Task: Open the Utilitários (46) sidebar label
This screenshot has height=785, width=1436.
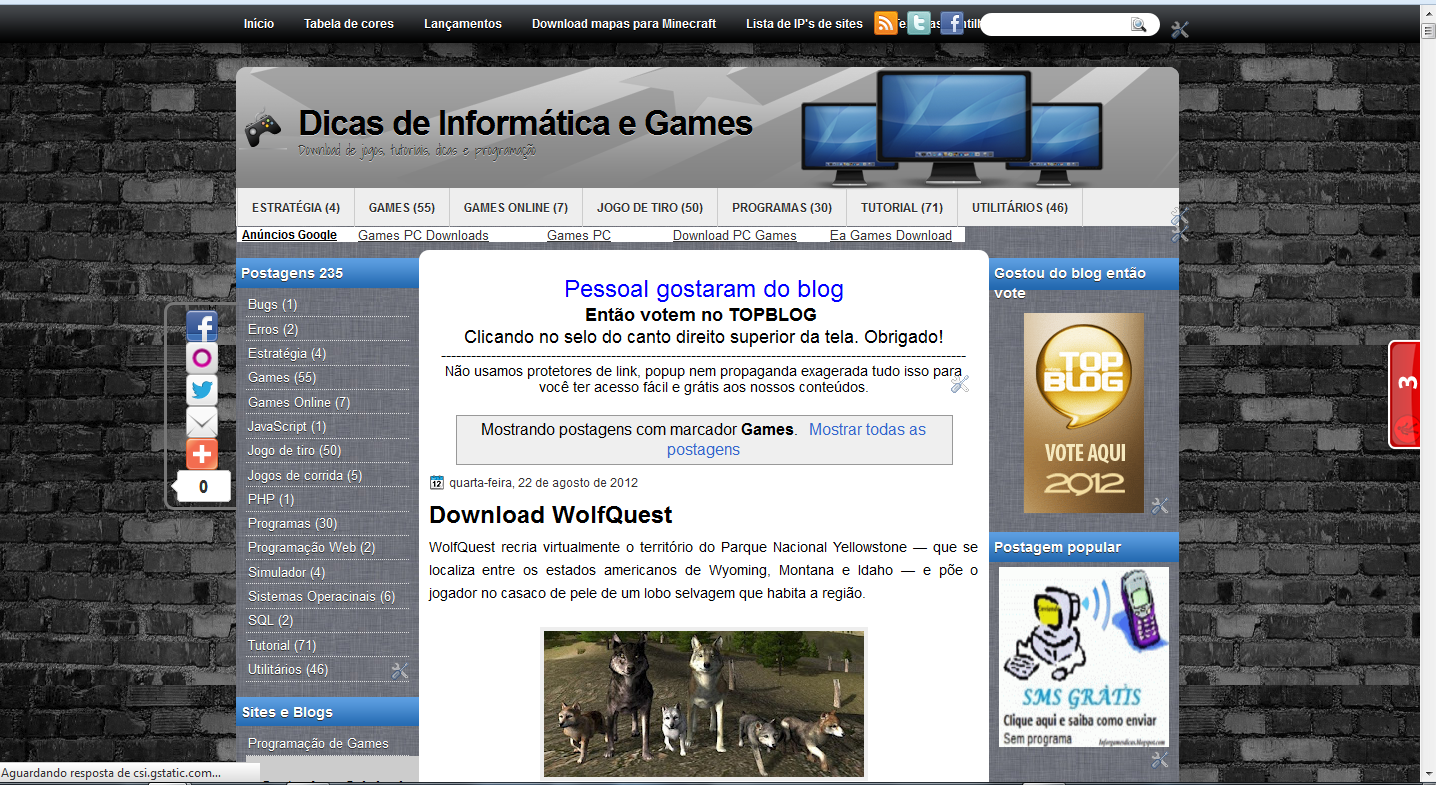Action: pyautogui.click(x=288, y=669)
